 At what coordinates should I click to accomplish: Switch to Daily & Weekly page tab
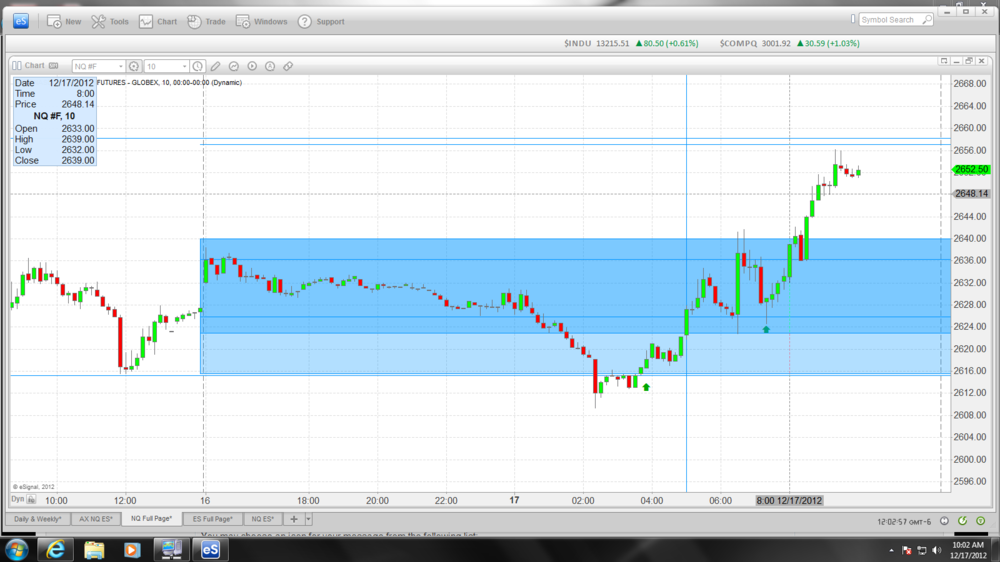[38, 519]
